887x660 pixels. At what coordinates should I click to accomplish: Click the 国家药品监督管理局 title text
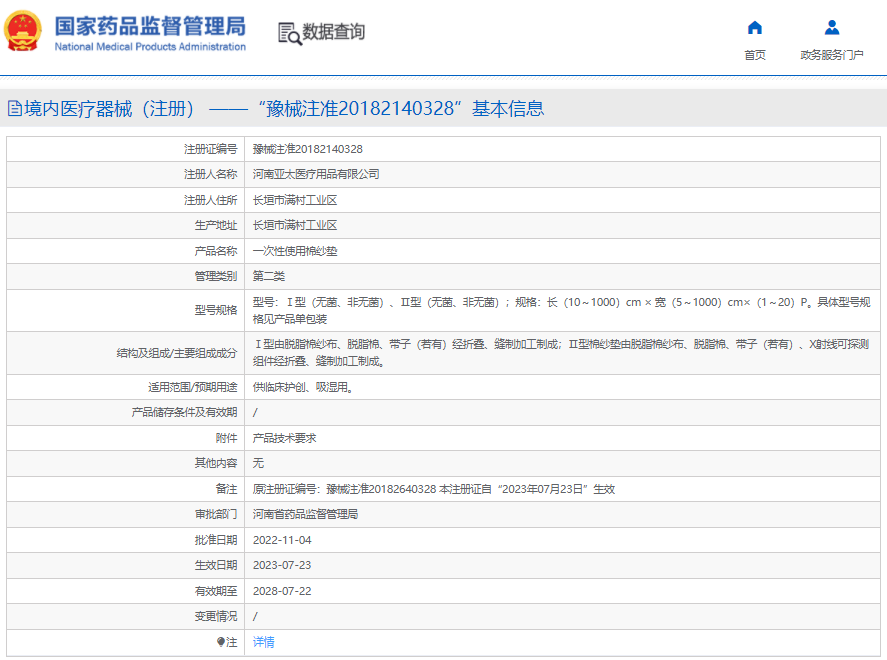coord(150,26)
